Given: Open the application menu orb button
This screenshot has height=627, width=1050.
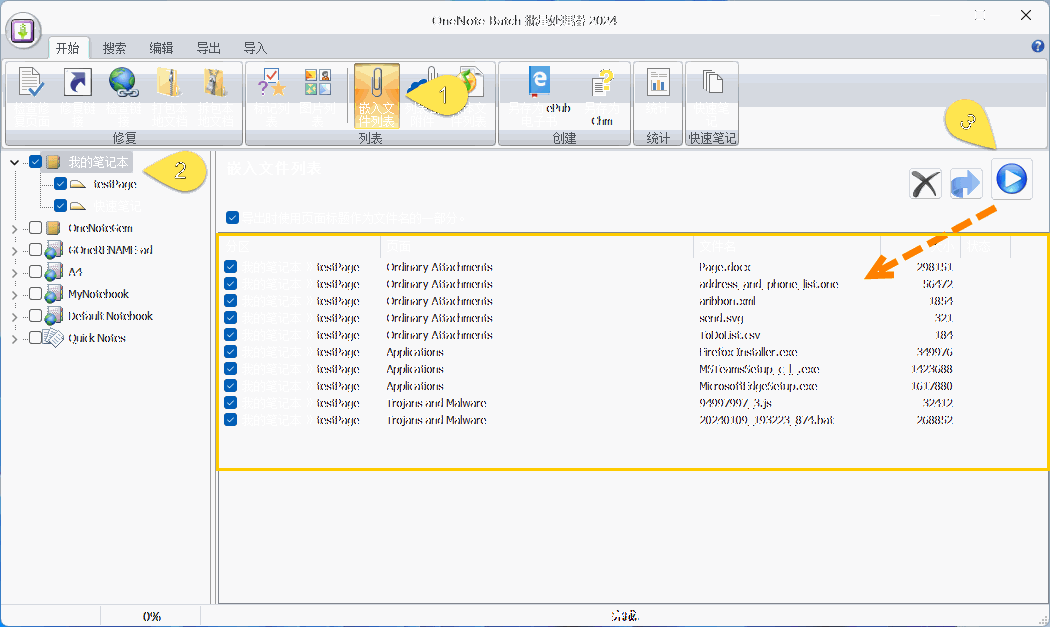Looking at the screenshot, I should tap(23, 31).
